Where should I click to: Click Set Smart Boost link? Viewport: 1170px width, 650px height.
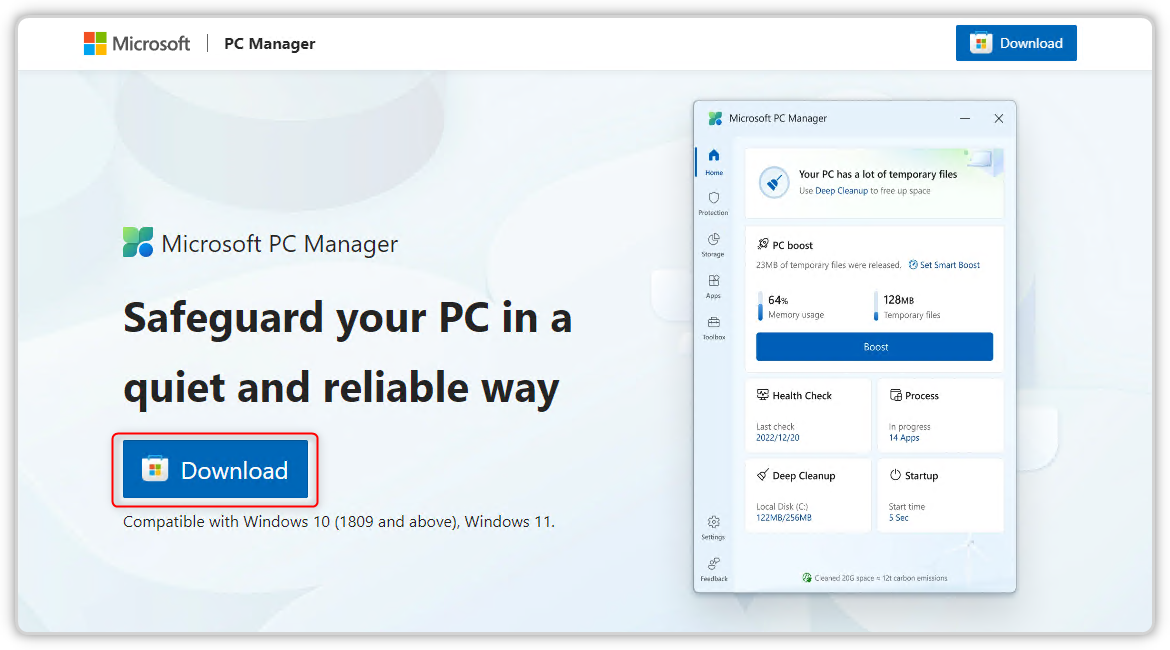pyautogui.click(x=944, y=265)
